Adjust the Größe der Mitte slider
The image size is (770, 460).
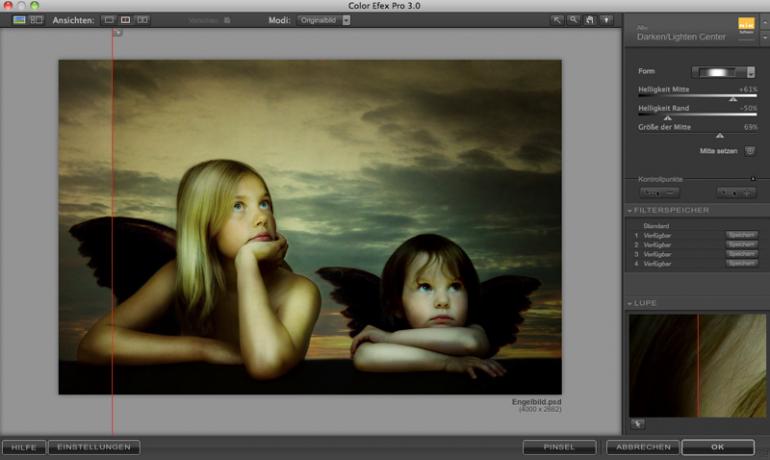(x=697, y=134)
